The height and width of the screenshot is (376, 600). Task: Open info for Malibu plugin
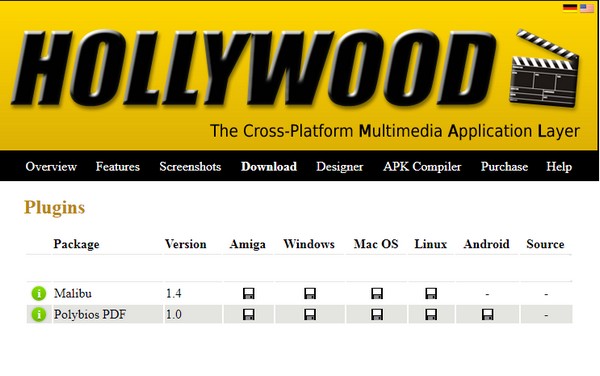[39, 293]
